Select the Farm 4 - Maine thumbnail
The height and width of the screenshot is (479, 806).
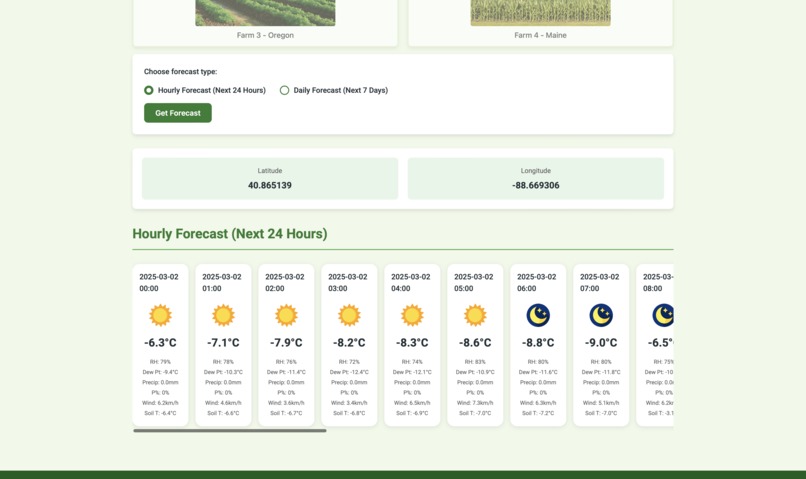541,13
